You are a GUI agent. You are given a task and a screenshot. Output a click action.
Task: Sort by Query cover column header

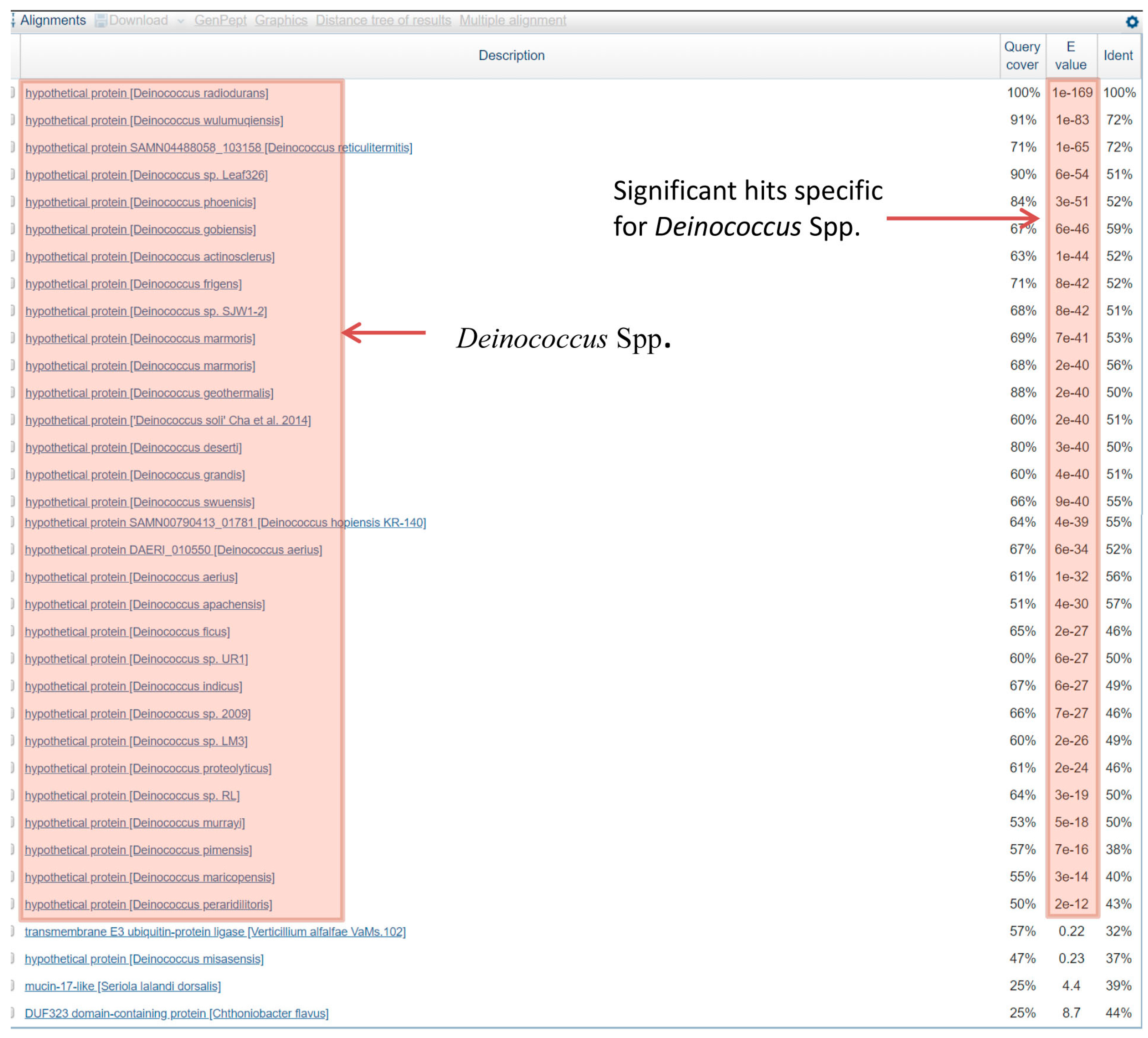[1022, 55]
